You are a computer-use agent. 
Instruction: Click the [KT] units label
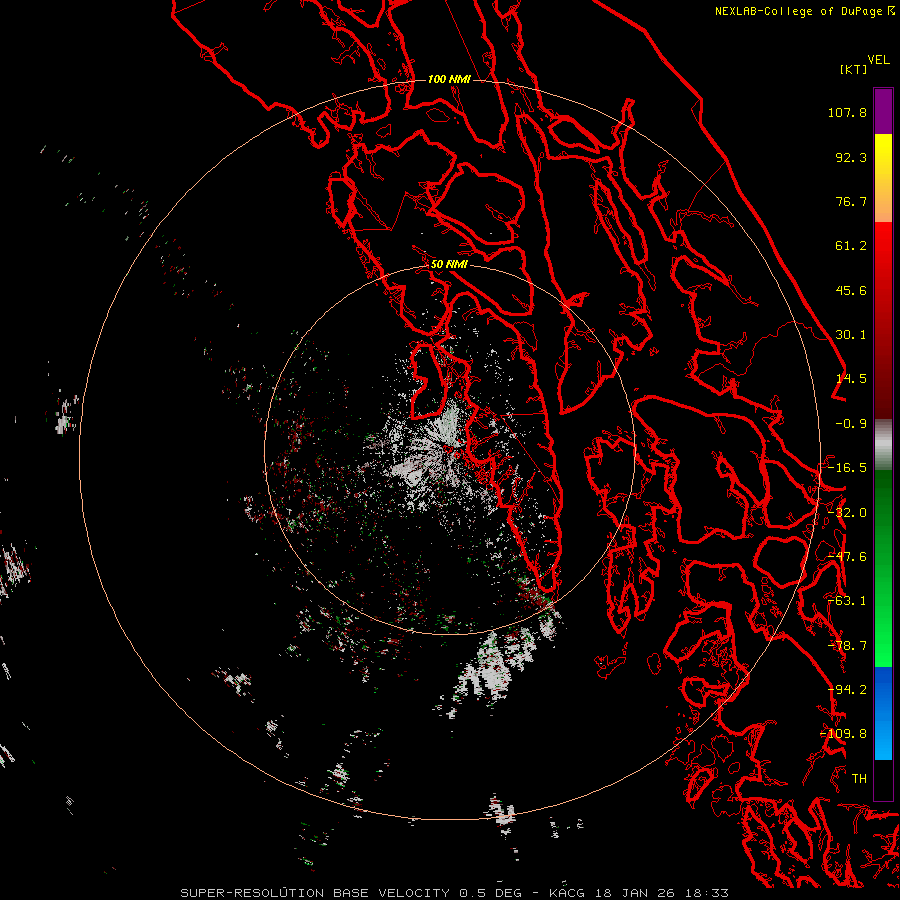(x=854, y=69)
